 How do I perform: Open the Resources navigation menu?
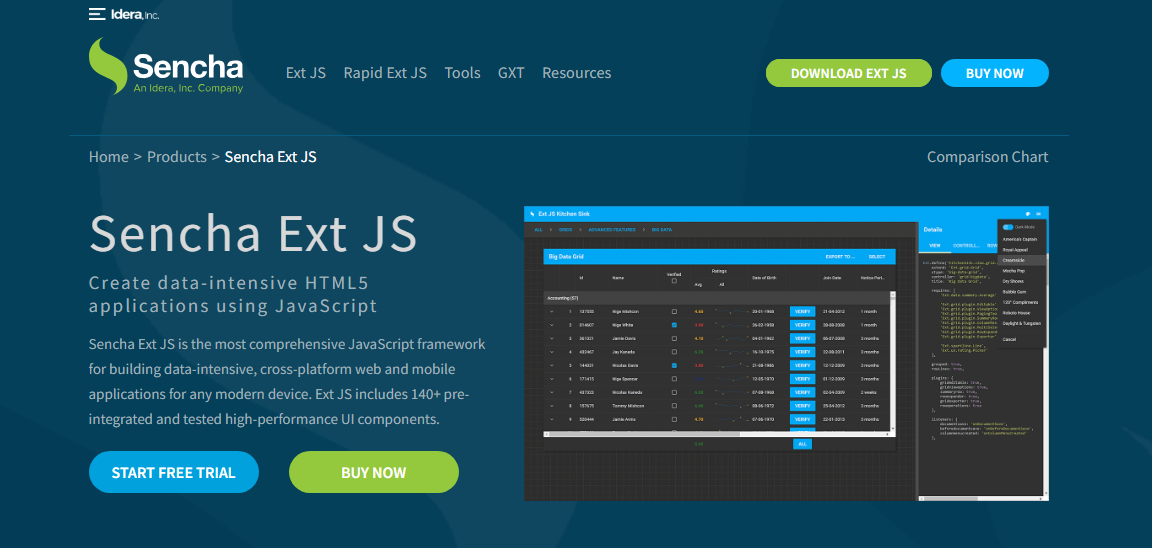577,73
